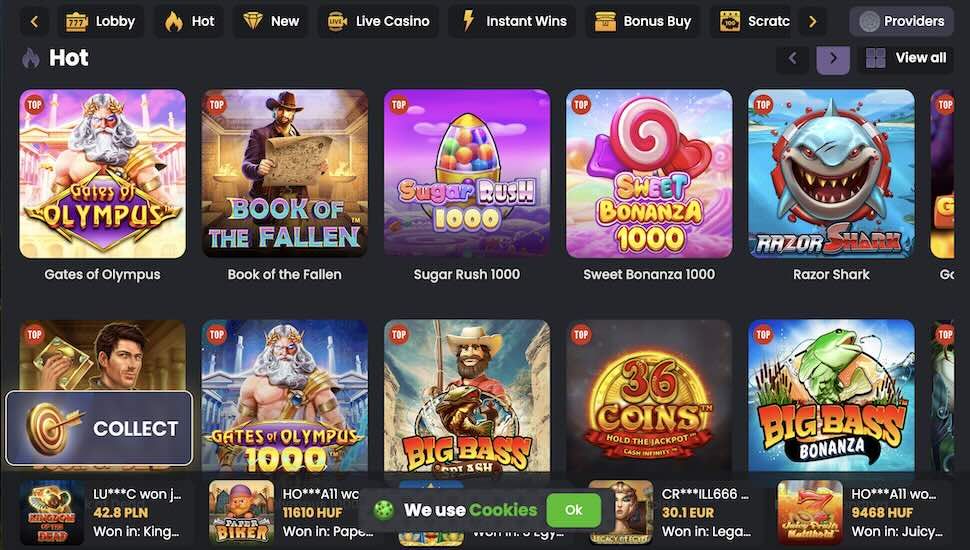This screenshot has width=970, height=550.
Task: Open Sweet Bonanza 1000 game
Action: [x=649, y=174]
